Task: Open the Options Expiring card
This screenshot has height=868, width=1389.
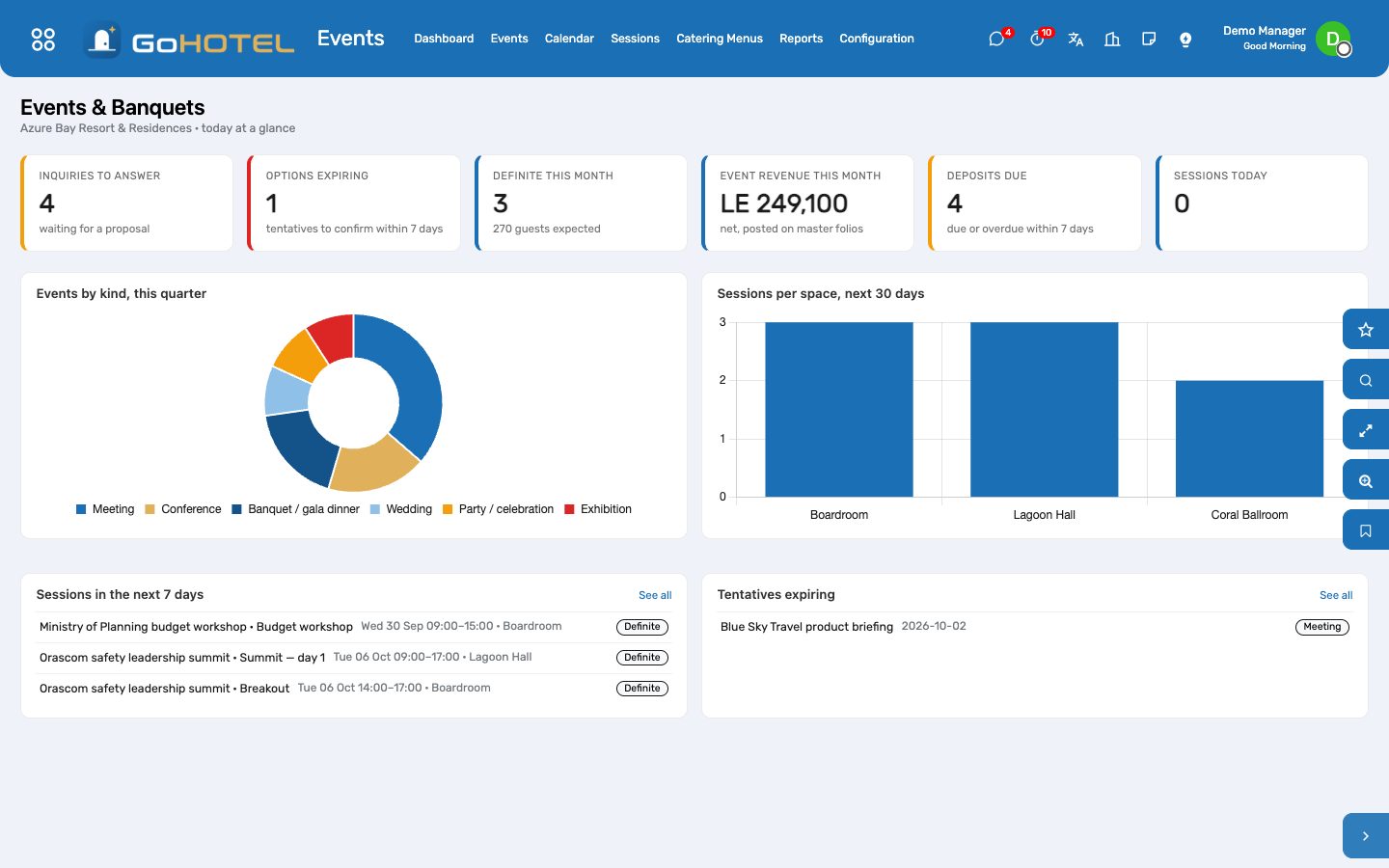Action: point(354,203)
